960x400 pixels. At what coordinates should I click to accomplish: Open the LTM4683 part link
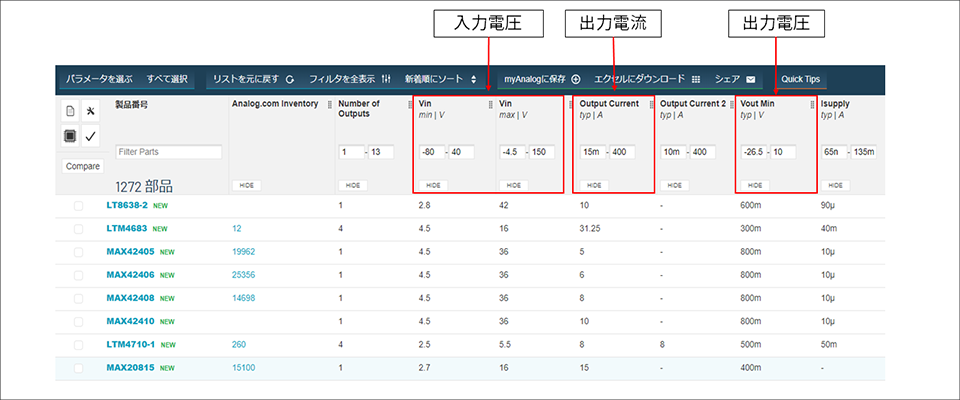click(x=127, y=228)
